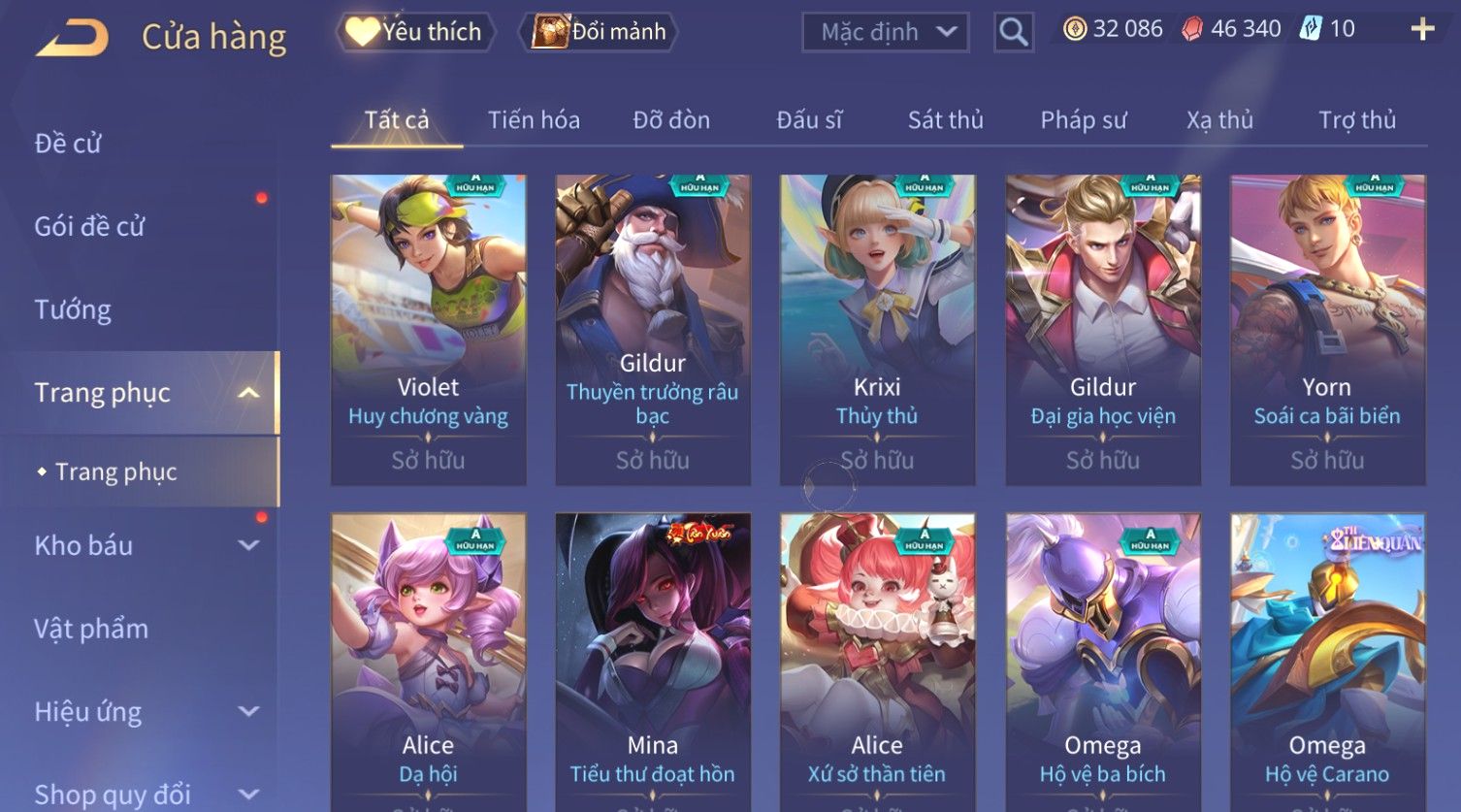This screenshot has height=812, width=1461.
Task: Click the blue voucher currency icon
Action: 1311,28
